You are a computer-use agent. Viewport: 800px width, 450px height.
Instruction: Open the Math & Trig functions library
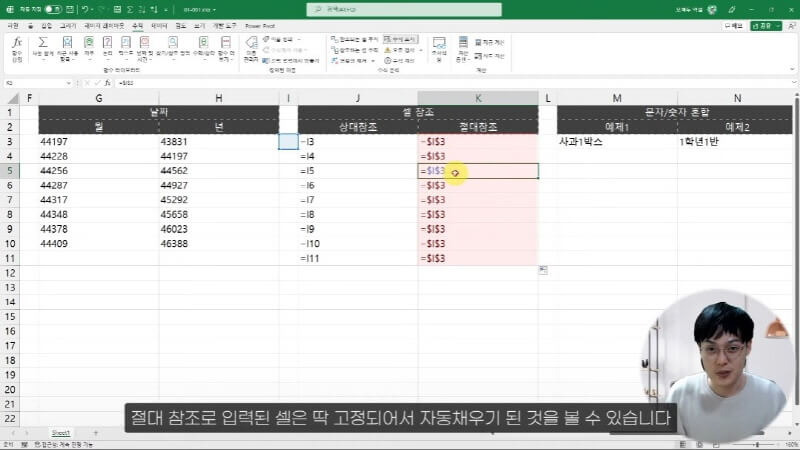[x=204, y=48]
